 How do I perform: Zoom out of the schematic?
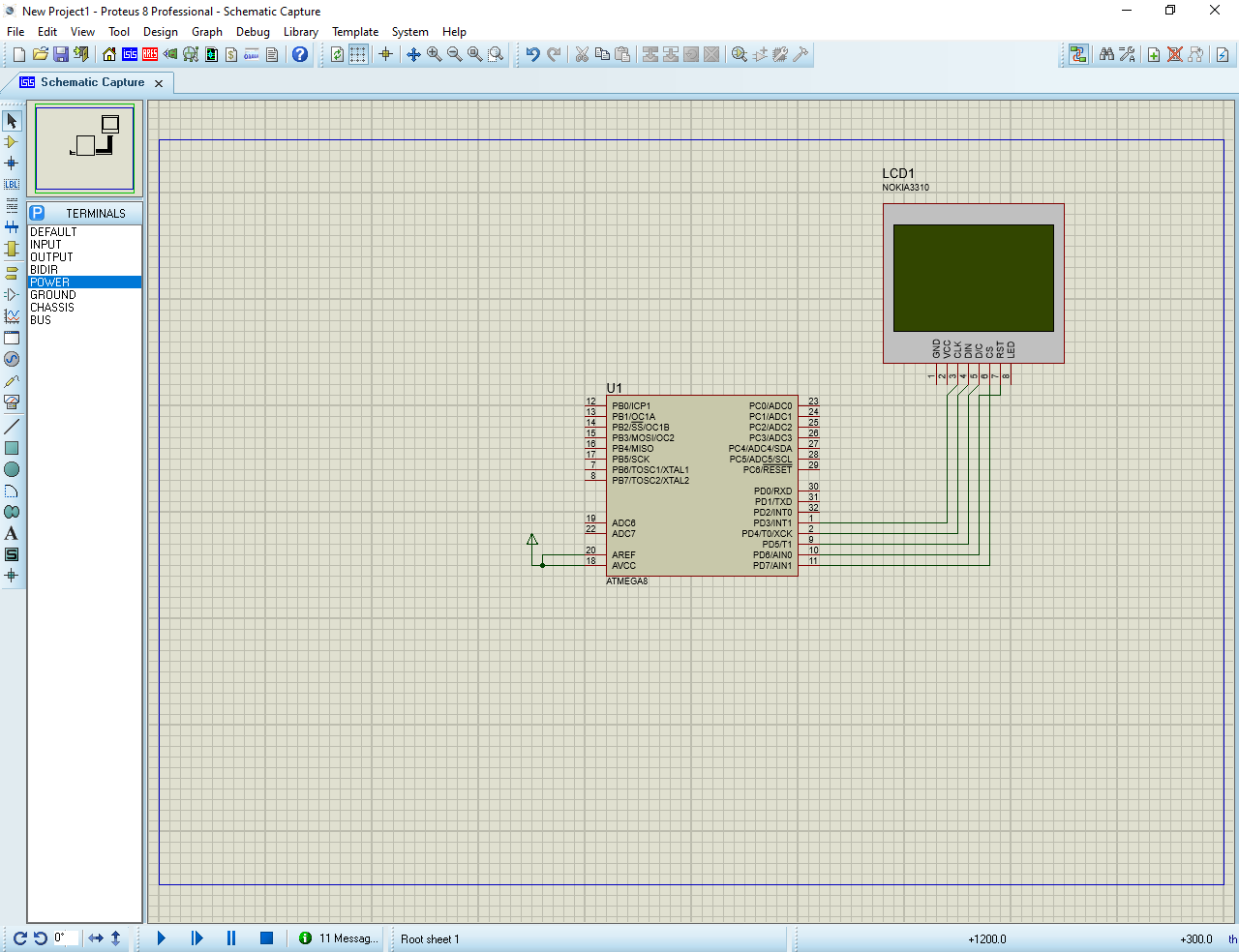(x=455, y=54)
